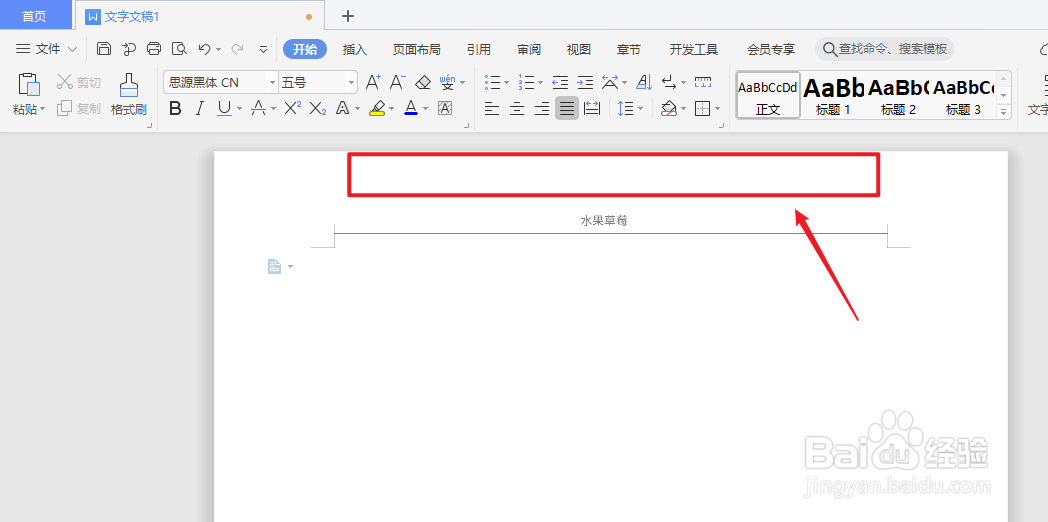Apply superscript X² formatting
The image size is (1048, 522).
[x=293, y=108]
